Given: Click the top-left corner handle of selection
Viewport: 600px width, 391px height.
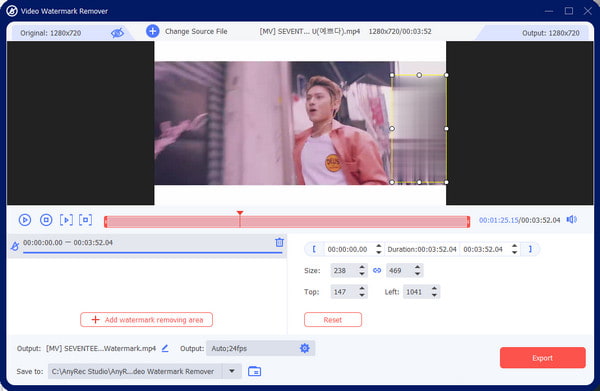Looking at the screenshot, I should point(392,75).
